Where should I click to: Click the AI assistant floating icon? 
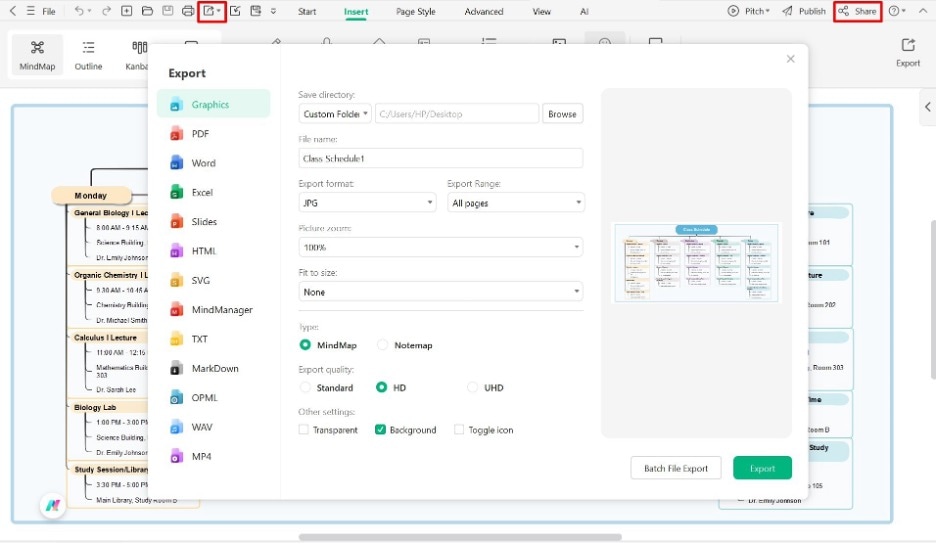tap(53, 505)
